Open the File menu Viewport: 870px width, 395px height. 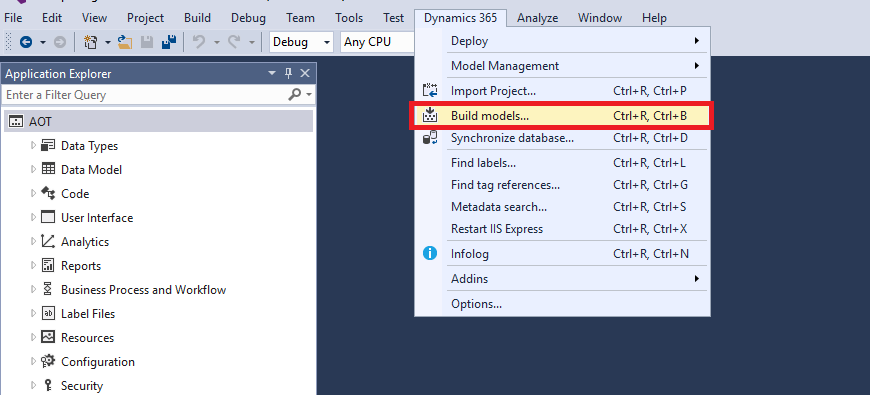(13, 18)
